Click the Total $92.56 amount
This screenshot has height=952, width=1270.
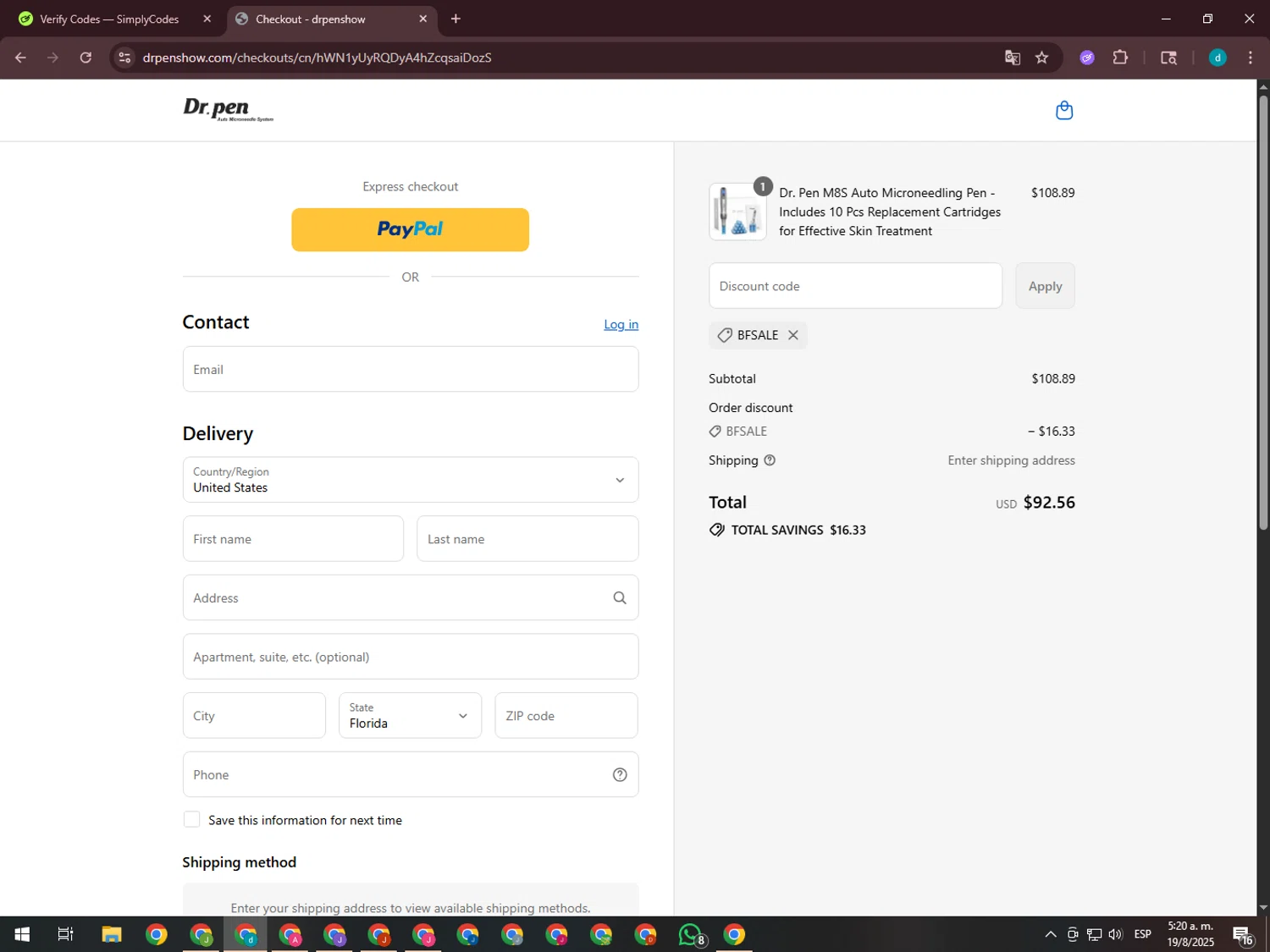click(1049, 503)
